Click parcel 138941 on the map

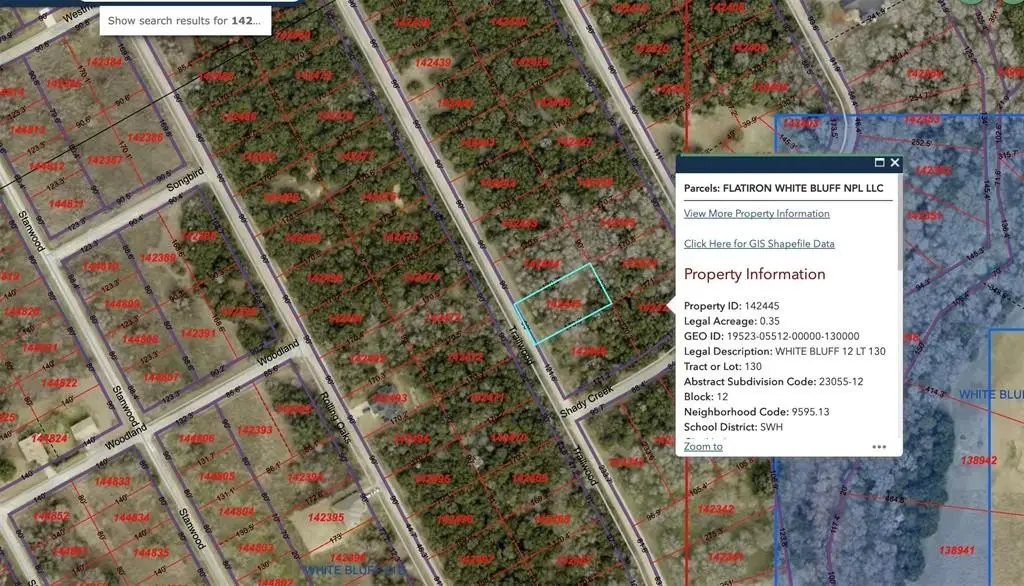click(955, 550)
